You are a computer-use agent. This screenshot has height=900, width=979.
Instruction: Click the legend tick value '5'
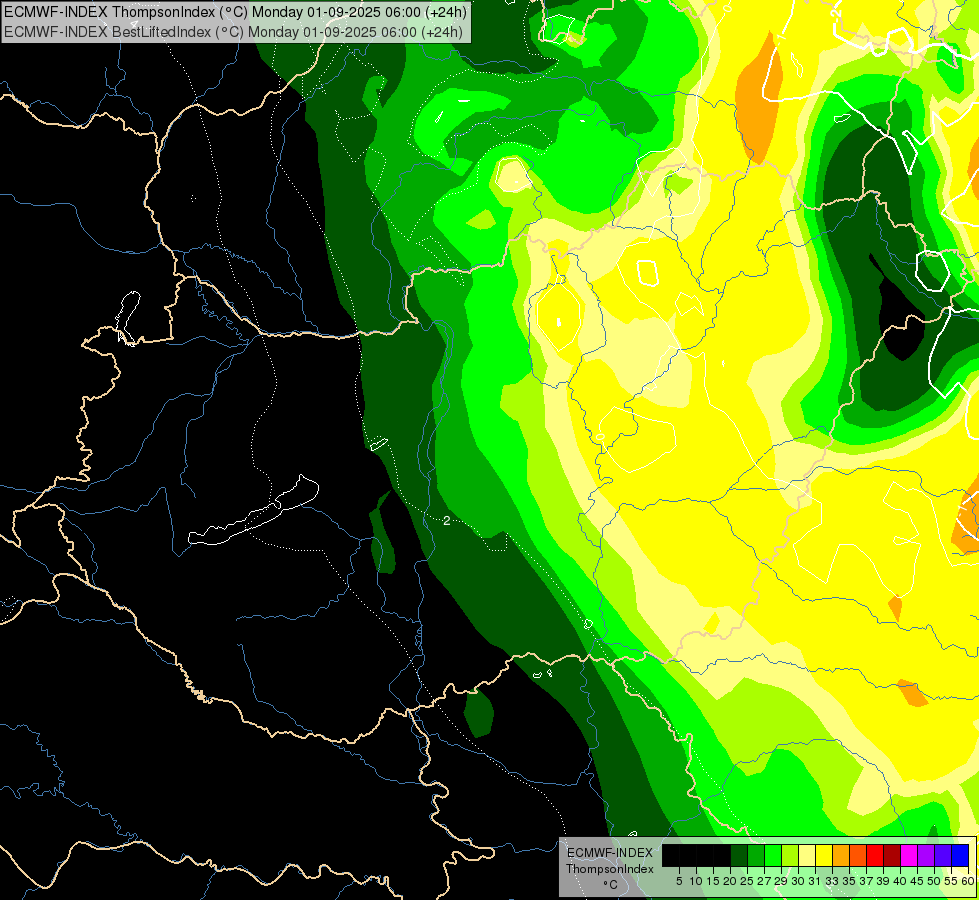(679, 881)
